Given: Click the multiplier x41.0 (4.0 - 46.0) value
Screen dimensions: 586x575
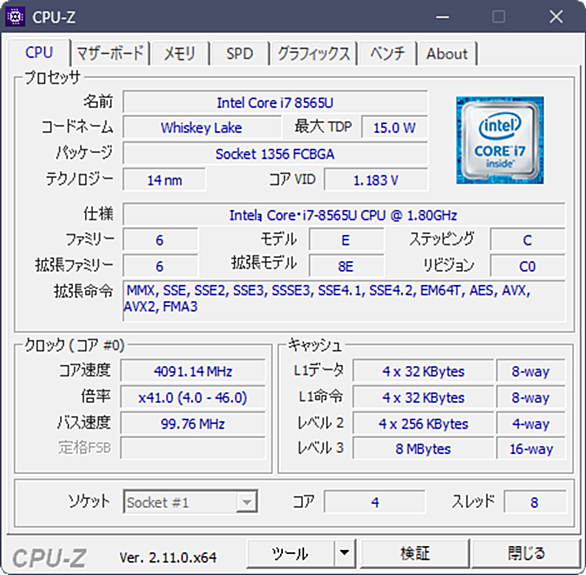Looking at the screenshot, I should tap(193, 397).
